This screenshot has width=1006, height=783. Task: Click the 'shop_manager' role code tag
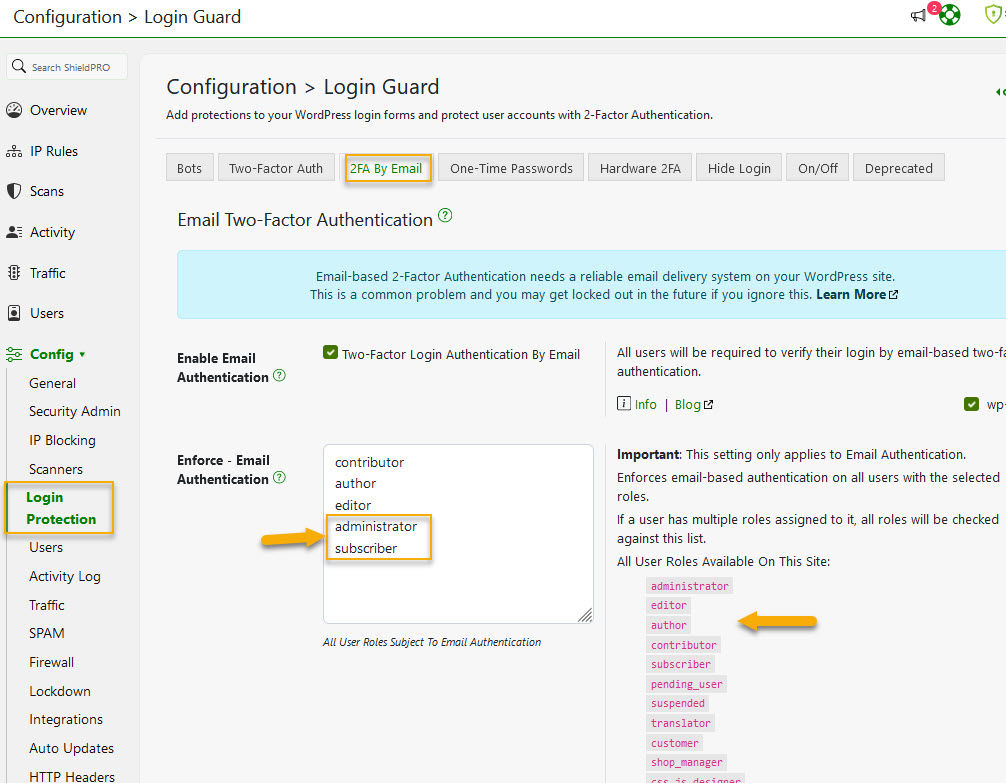686,762
